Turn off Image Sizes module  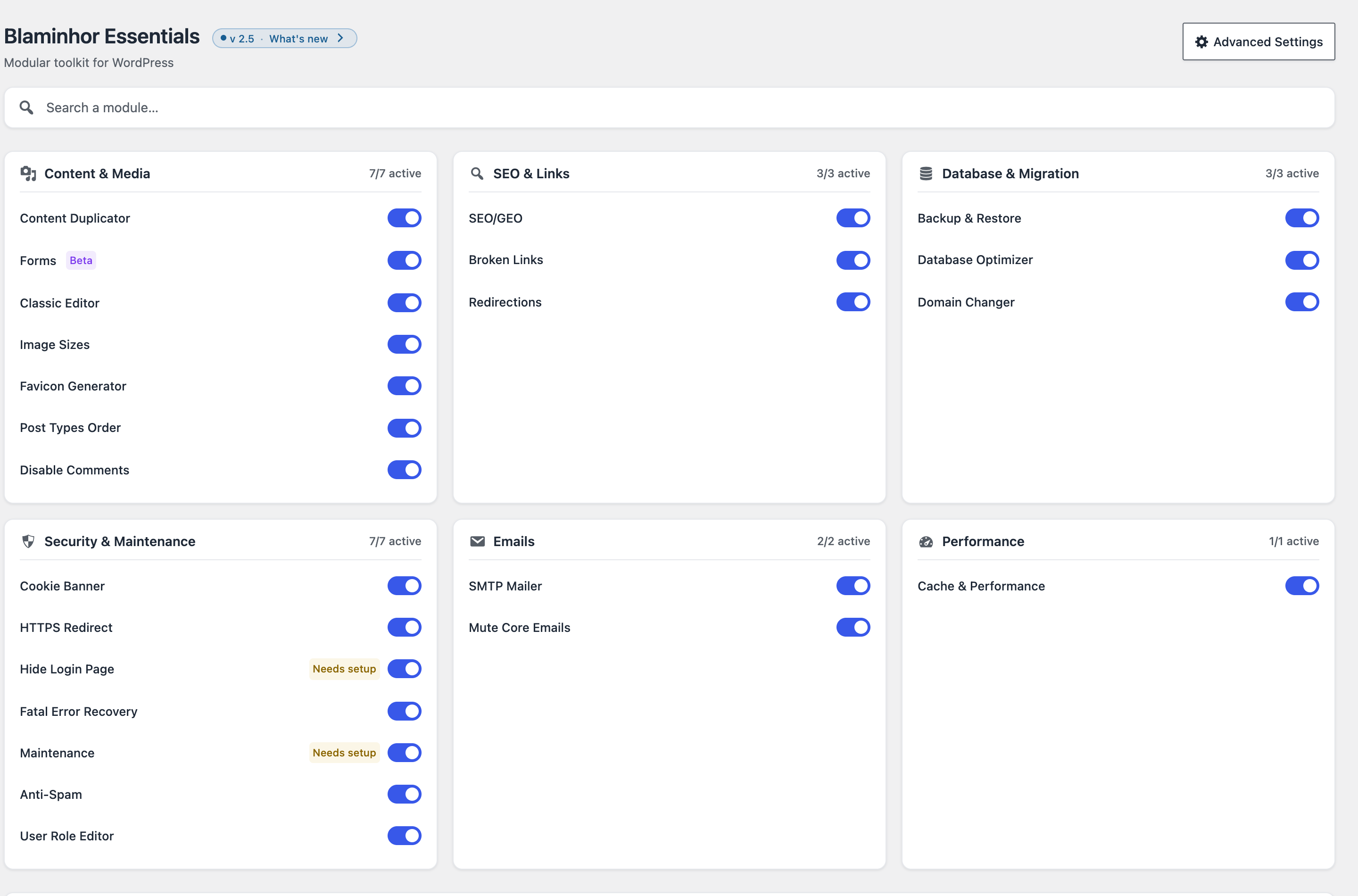coord(405,344)
